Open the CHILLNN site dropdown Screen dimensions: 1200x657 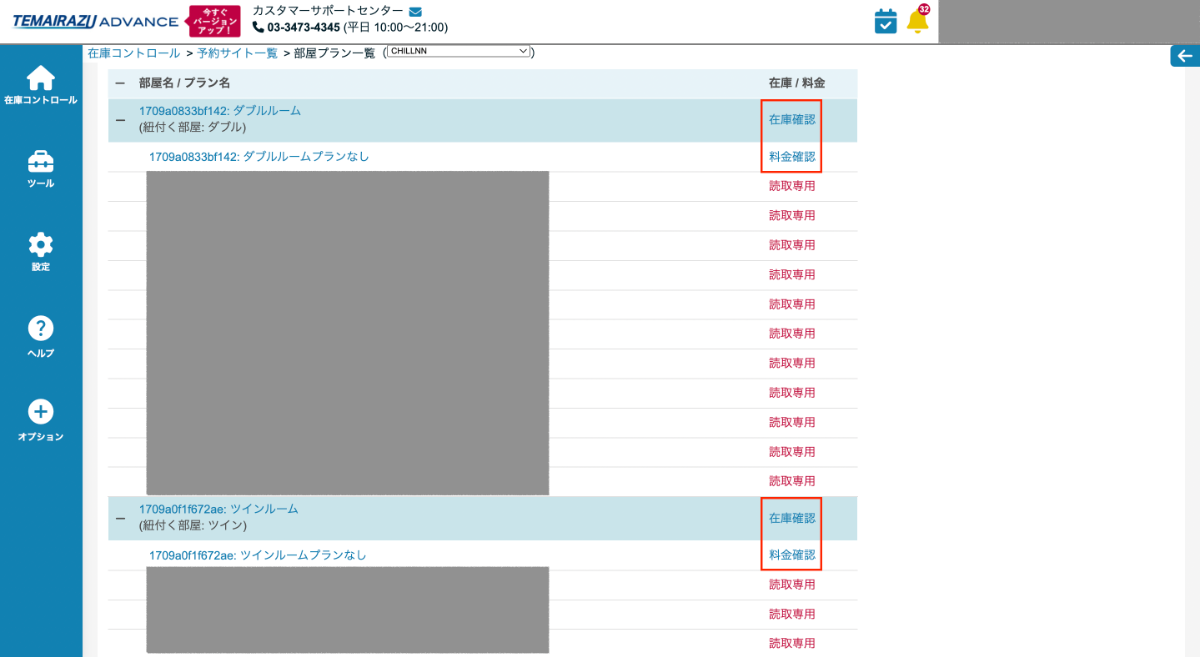[x=459, y=51]
